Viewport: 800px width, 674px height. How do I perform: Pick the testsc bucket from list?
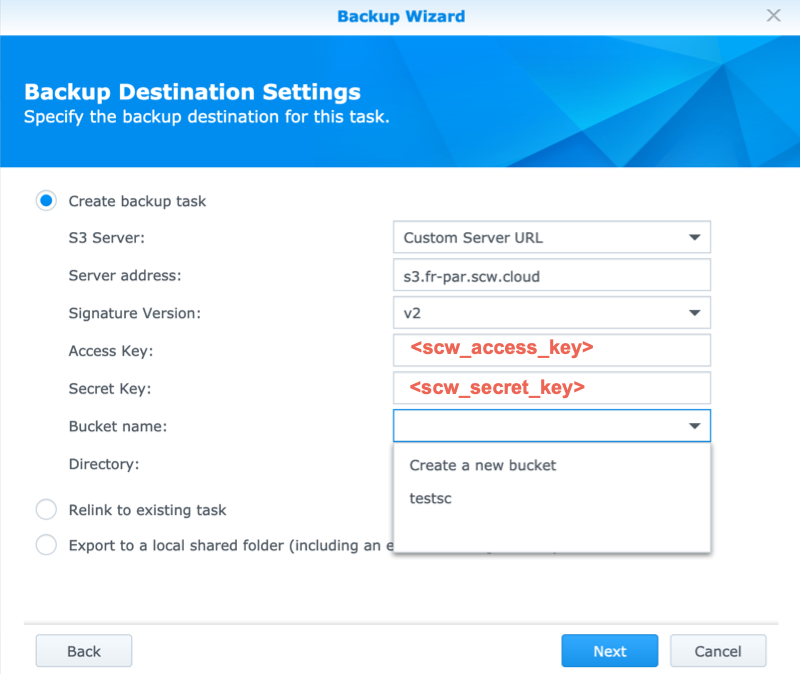431,498
